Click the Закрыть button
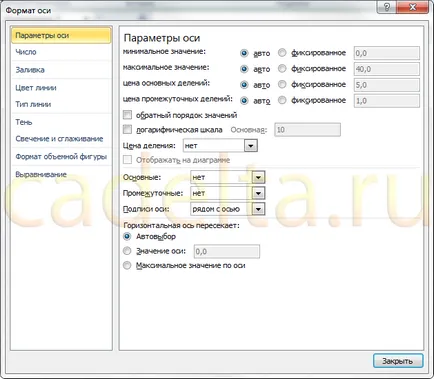The height and width of the screenshot is (379, 434). (398, 361)
